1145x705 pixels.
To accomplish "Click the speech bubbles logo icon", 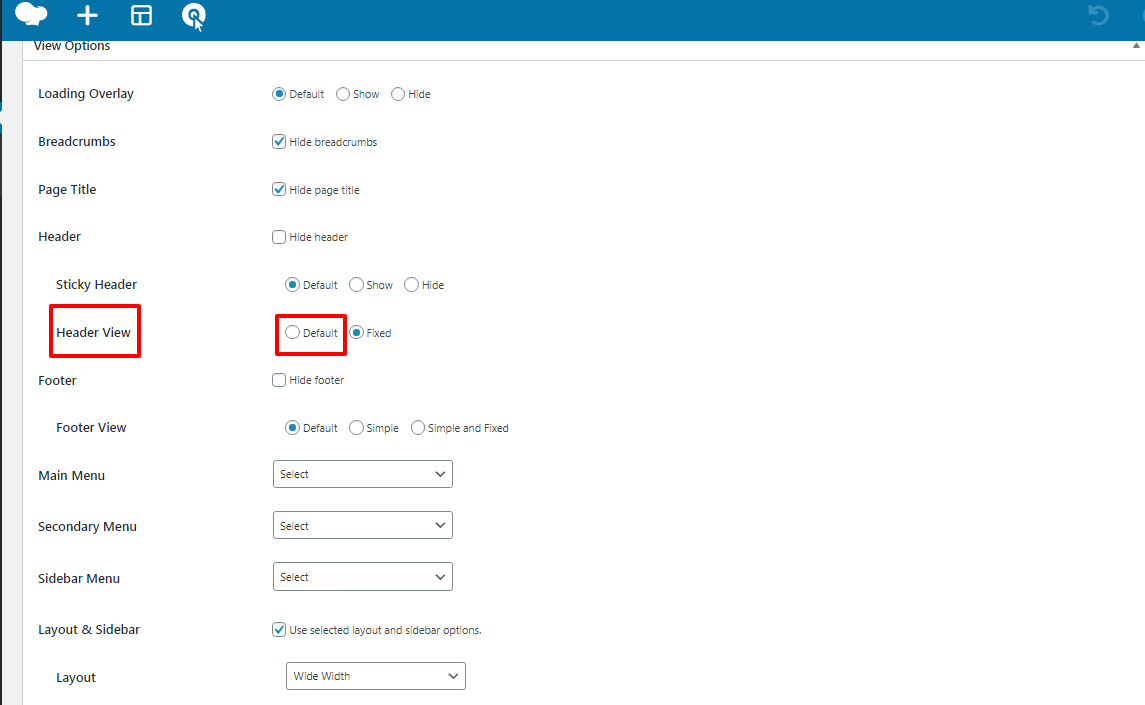I will coord(31,15).
